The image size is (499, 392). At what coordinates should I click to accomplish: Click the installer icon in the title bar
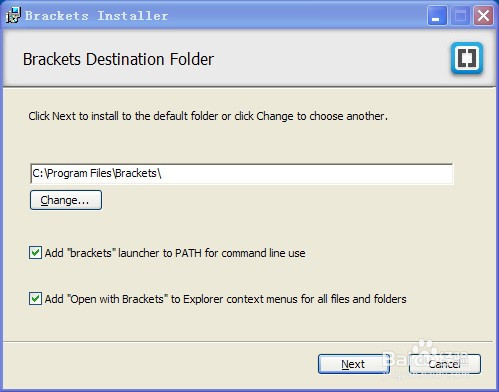tap(13, 15)
